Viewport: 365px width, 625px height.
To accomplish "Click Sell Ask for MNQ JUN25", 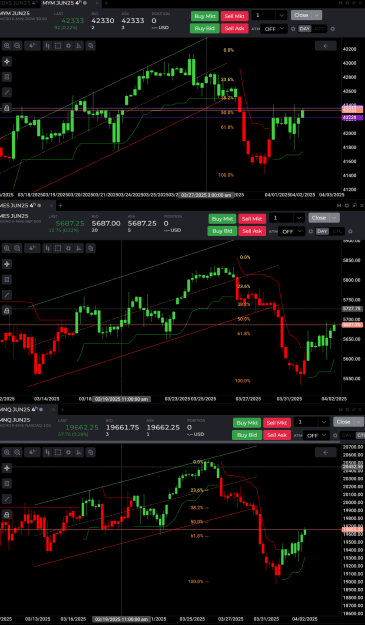I will tap(277, 435).
